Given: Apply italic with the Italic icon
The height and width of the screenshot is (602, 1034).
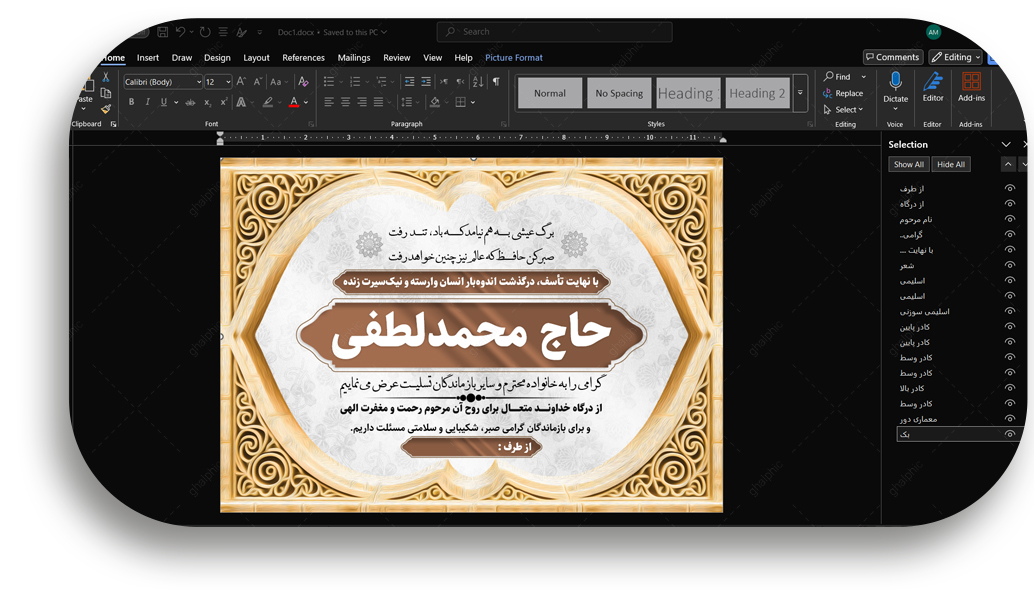Looking at the screenshot, I should (147, 102).
